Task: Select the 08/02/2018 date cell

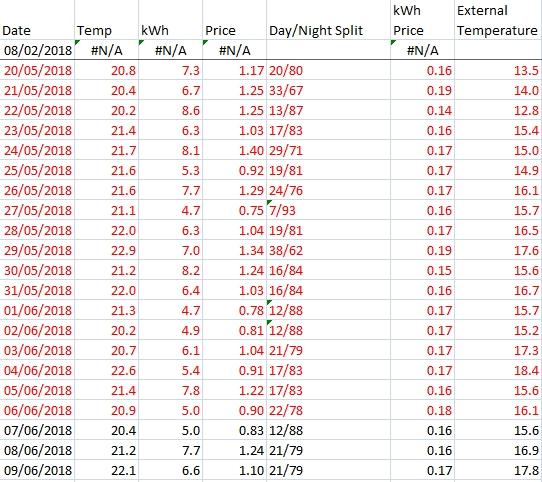Action: 37,50
